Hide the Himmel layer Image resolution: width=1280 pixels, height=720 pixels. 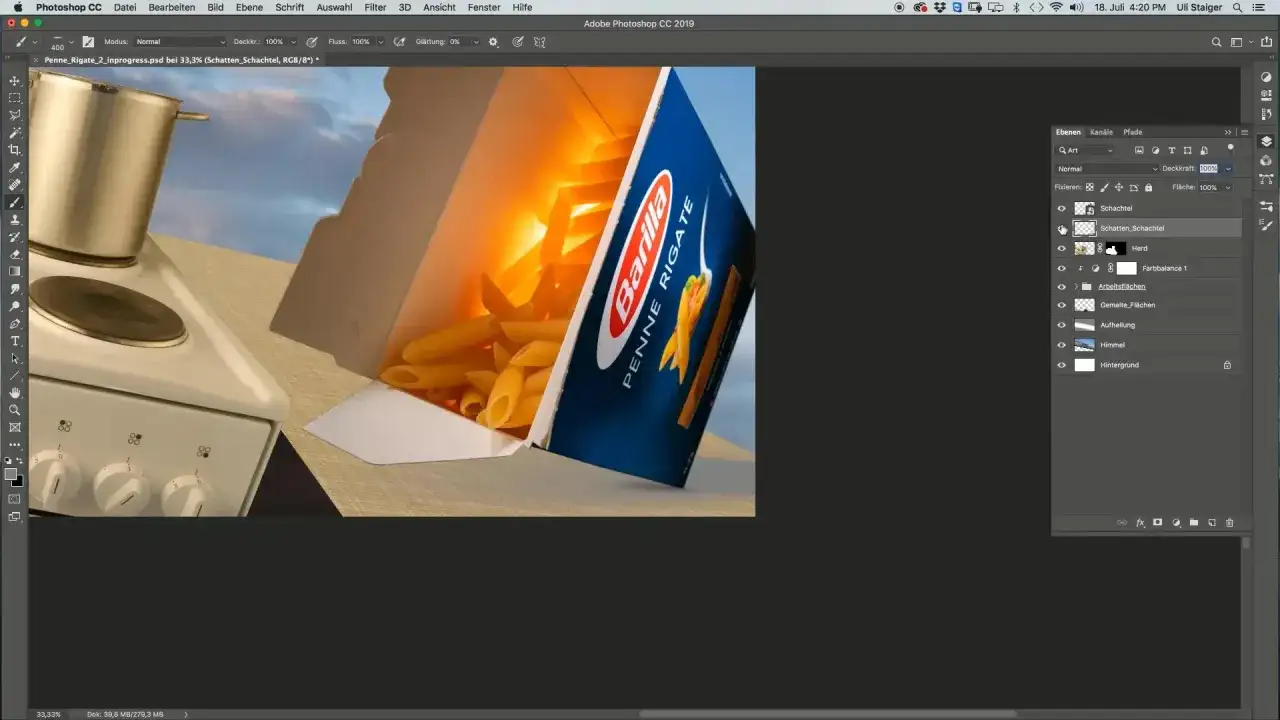[x=1061, y=345]
